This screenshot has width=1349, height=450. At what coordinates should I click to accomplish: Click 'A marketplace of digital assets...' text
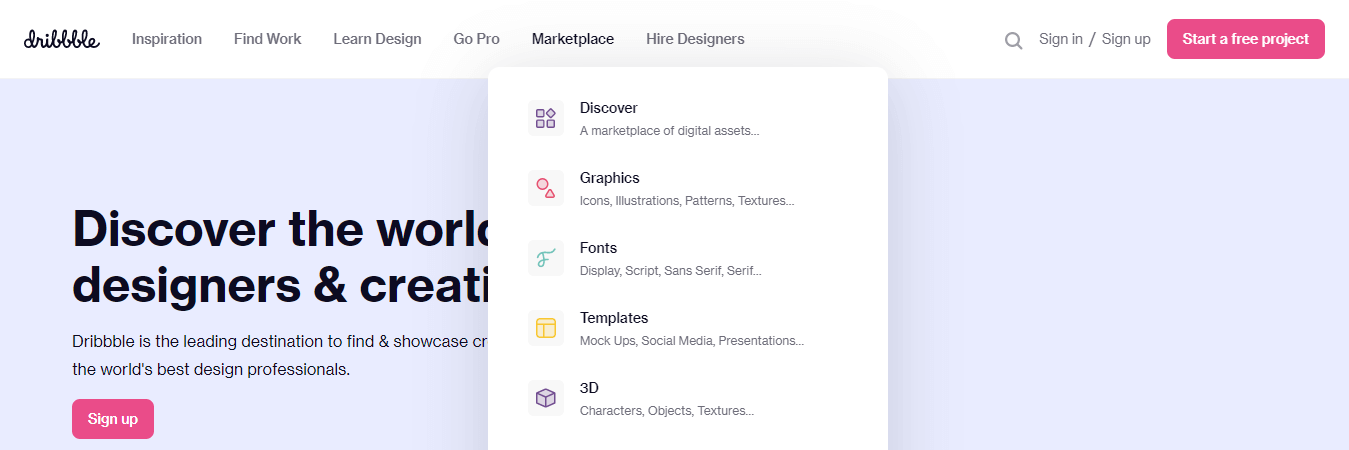tap(670, 131)
